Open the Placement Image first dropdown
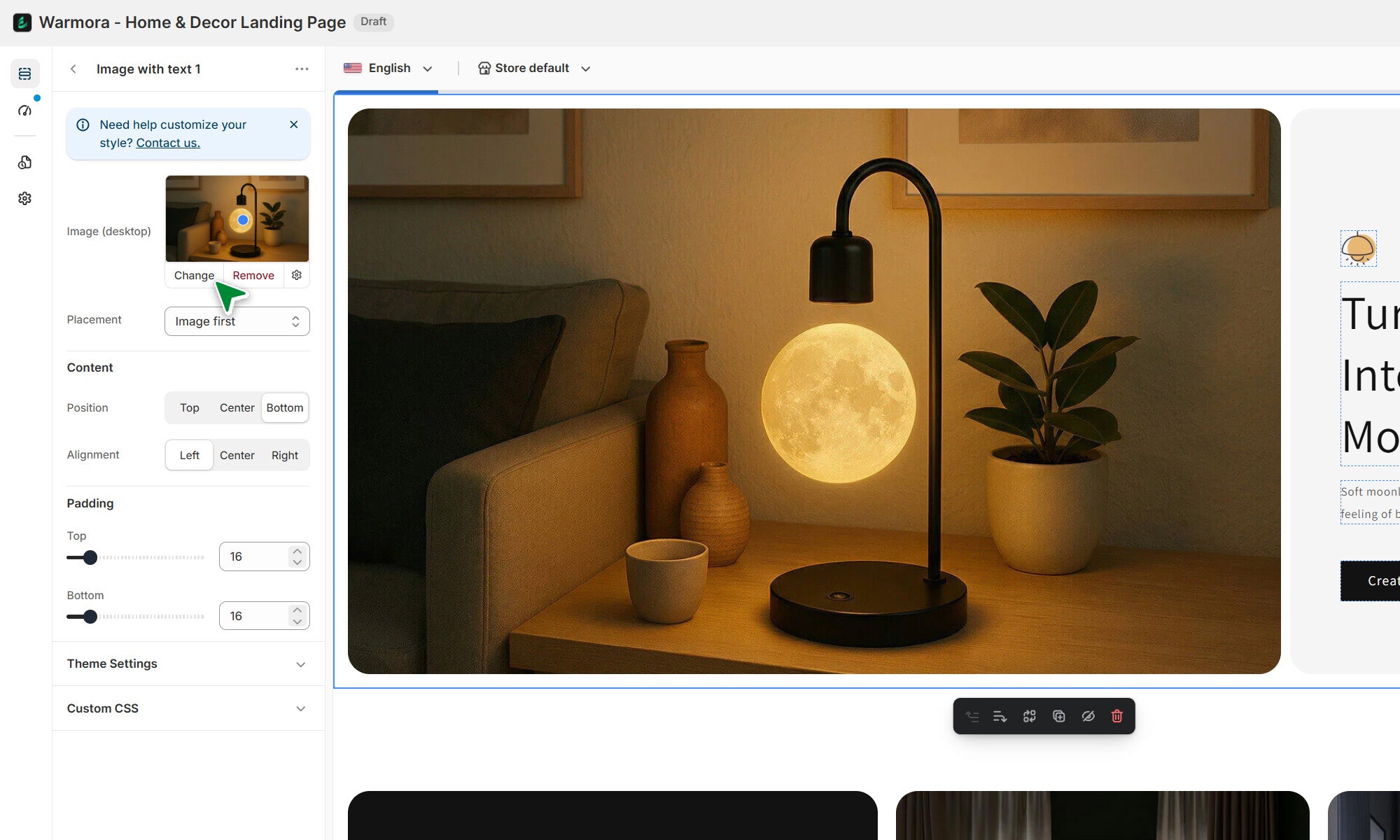The width and height of the screenshot is (1400, 840). tap(237, 321)
